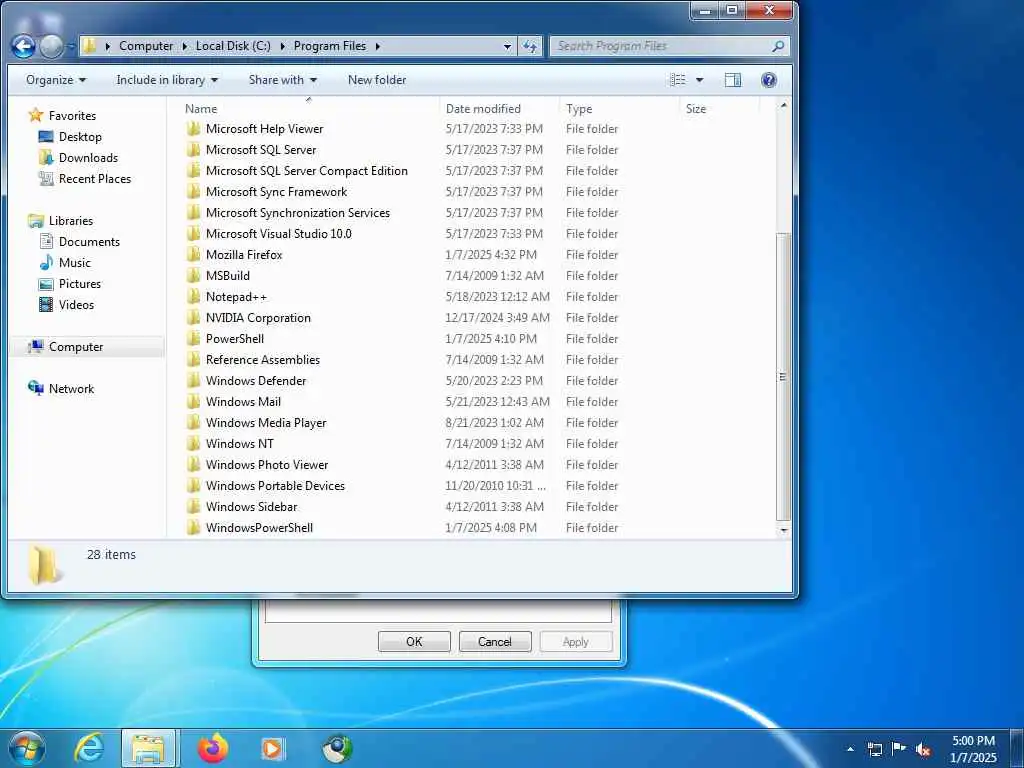Open the Include in library dropdown
The width and height of the screenshot is (1024, 768).
pos(167,80)
